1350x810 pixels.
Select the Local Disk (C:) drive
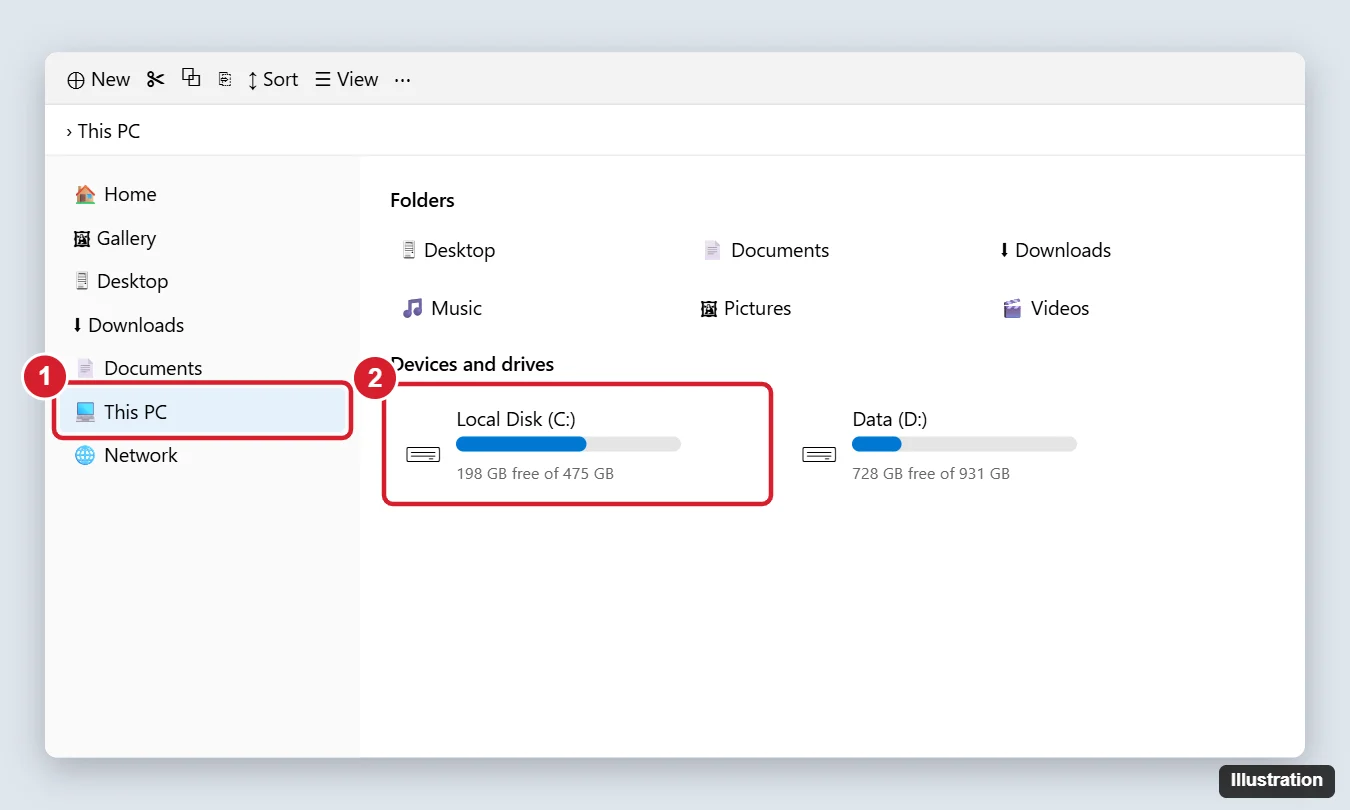tap(578, 444)
